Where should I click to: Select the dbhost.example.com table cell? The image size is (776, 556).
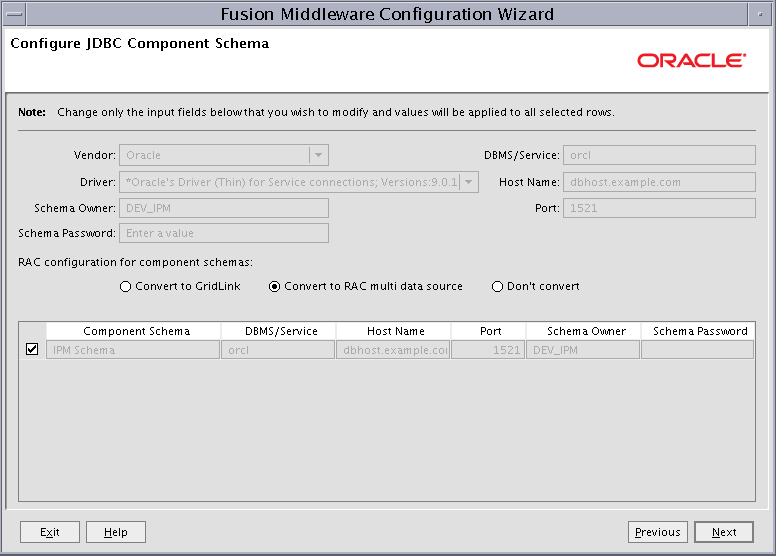[x=393, y=350]
